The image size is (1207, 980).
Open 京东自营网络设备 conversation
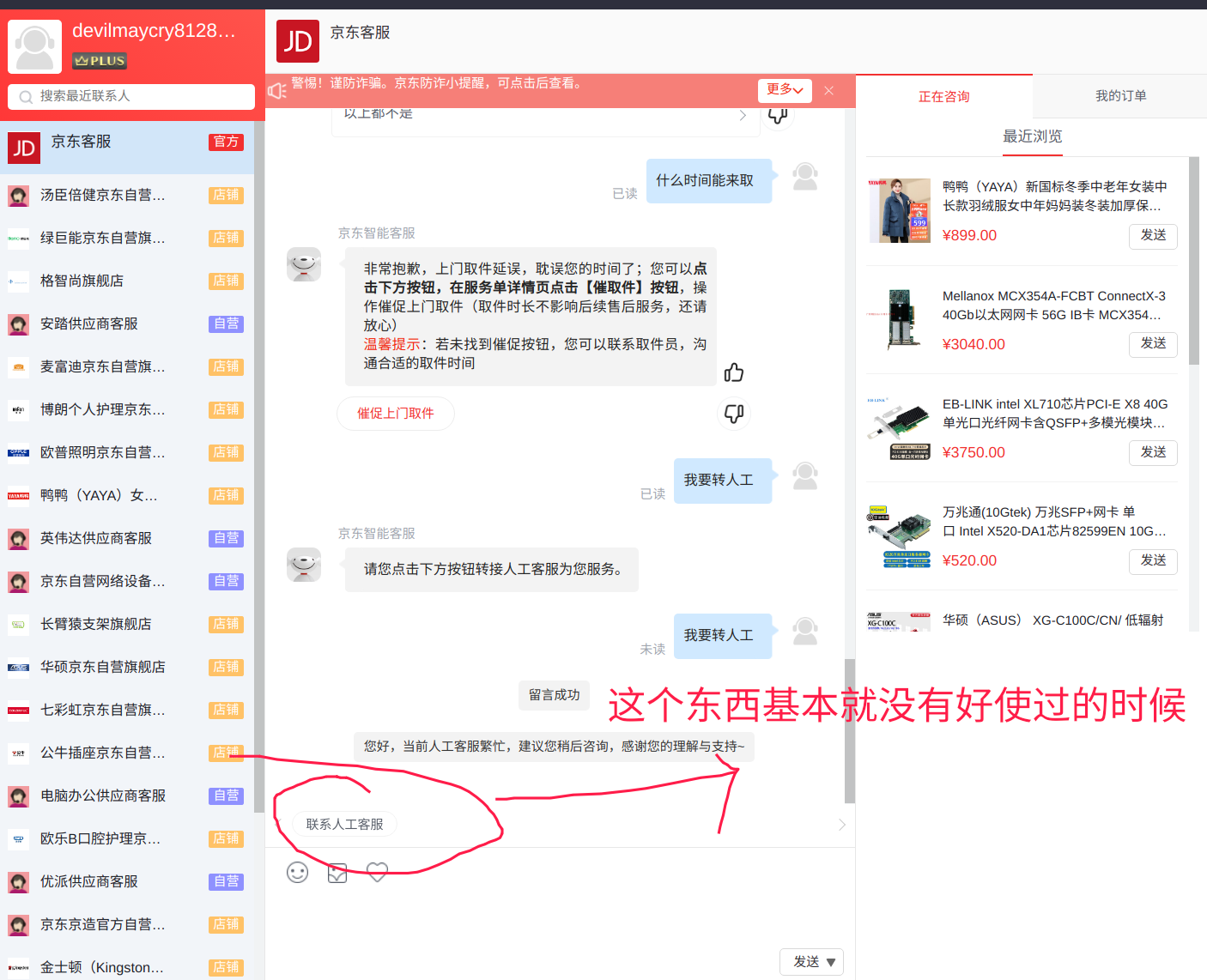[x=127, y=582]
